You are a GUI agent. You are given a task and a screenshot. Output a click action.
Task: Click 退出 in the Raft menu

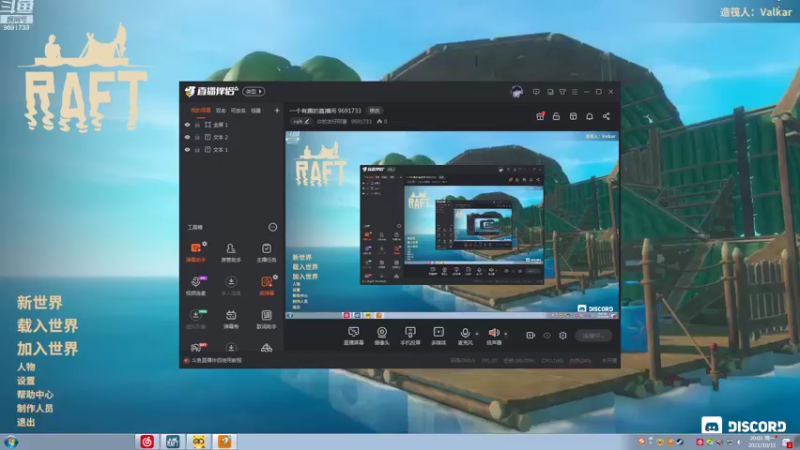coord(26,422)
